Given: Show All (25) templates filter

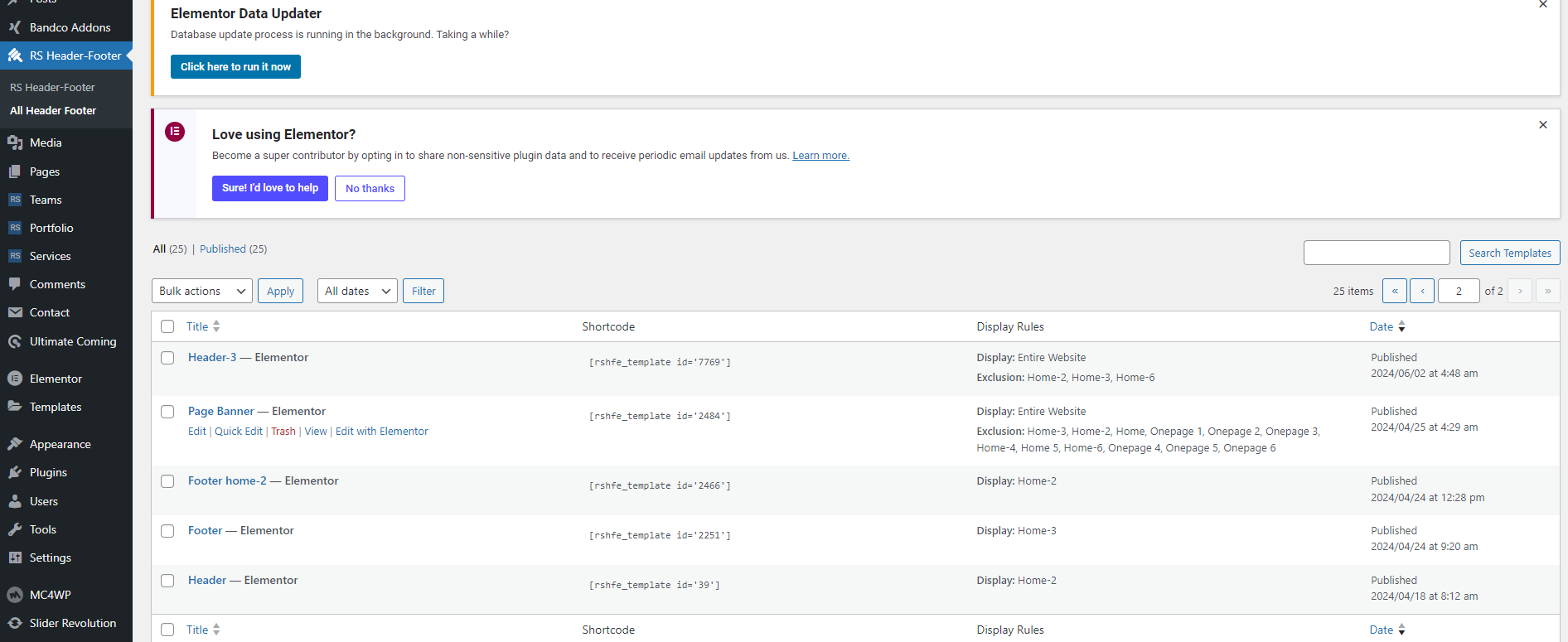Looking at the screenshot, I should coord(170,249).
